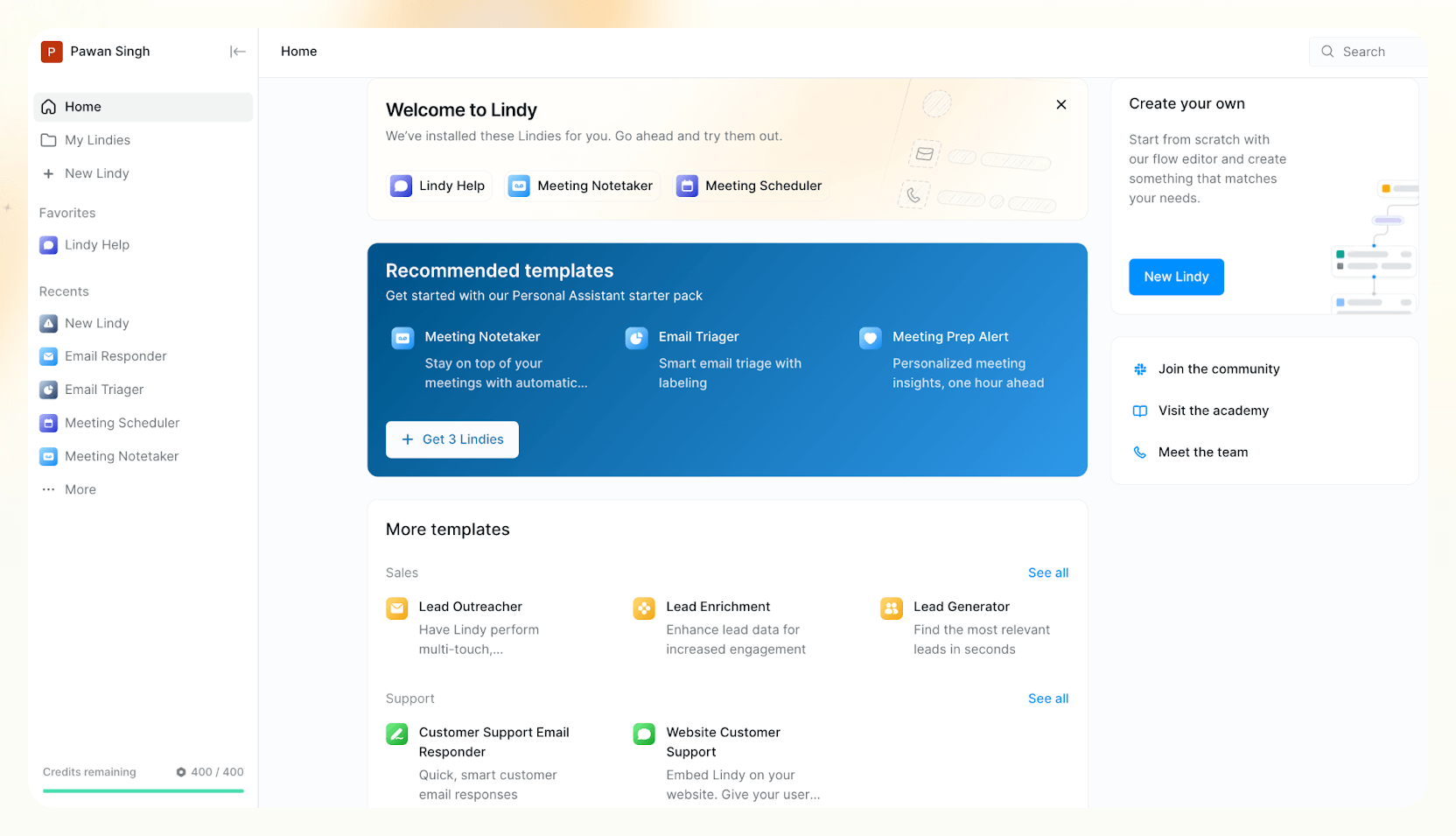Click the red P avatar for Pawan Singh
This screenshot has height=836, width=1456.
[52, 52]
